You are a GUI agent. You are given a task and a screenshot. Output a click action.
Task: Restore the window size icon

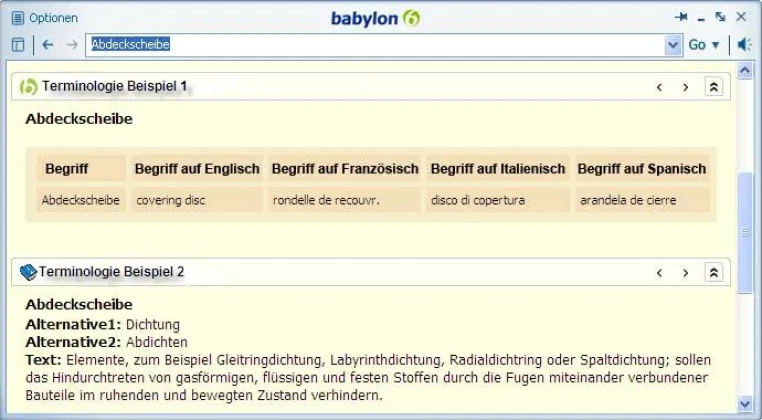(x=720, y=17)
